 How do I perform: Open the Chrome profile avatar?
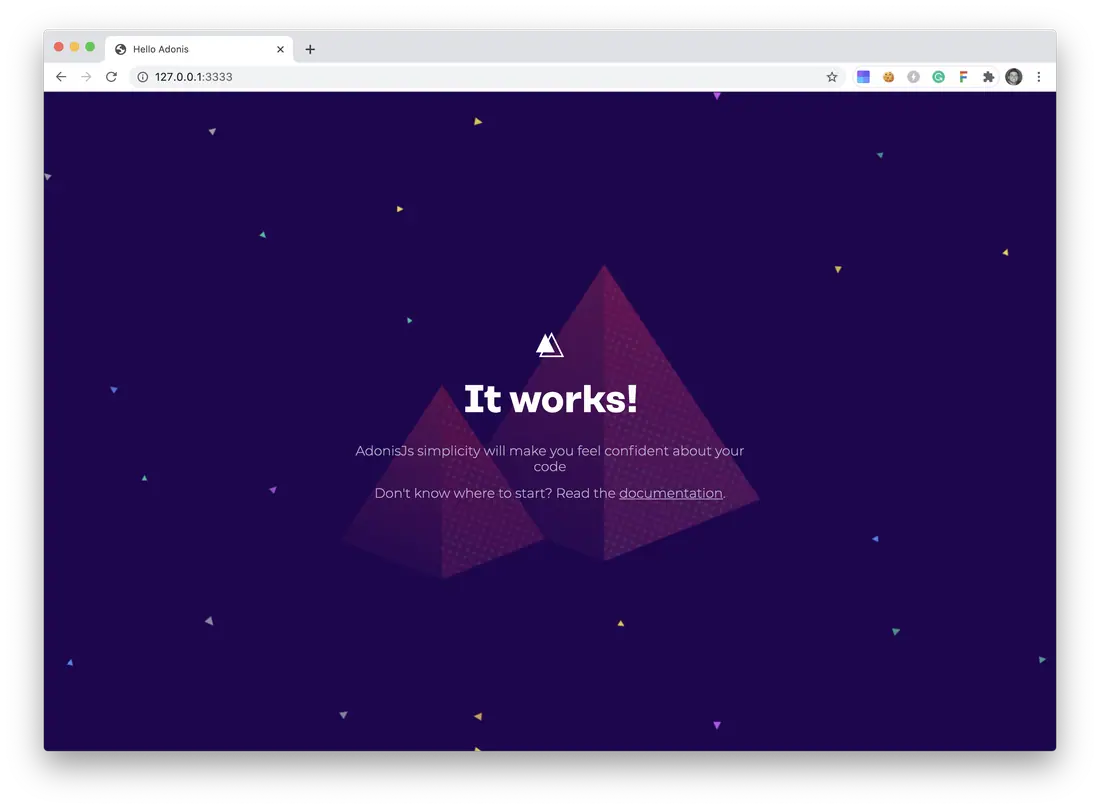1014,76
